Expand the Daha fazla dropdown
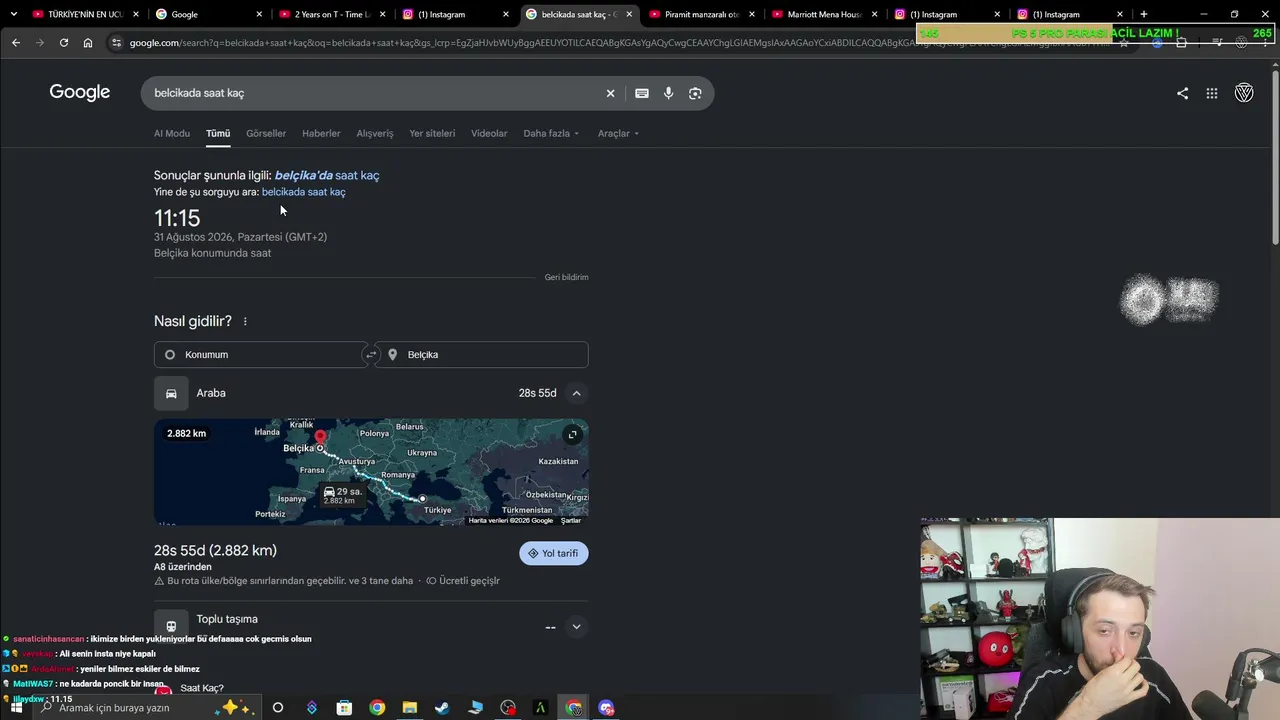 point(551,133)
